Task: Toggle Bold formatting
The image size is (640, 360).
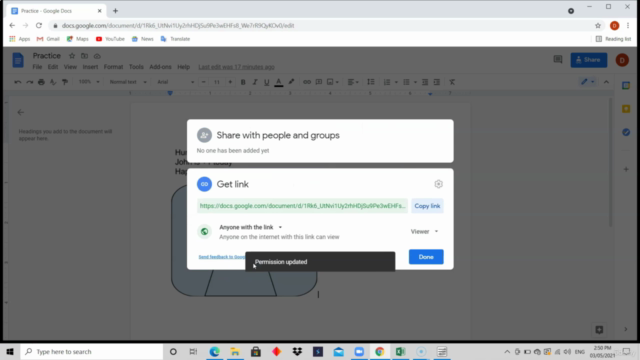Action: [243, 82]
